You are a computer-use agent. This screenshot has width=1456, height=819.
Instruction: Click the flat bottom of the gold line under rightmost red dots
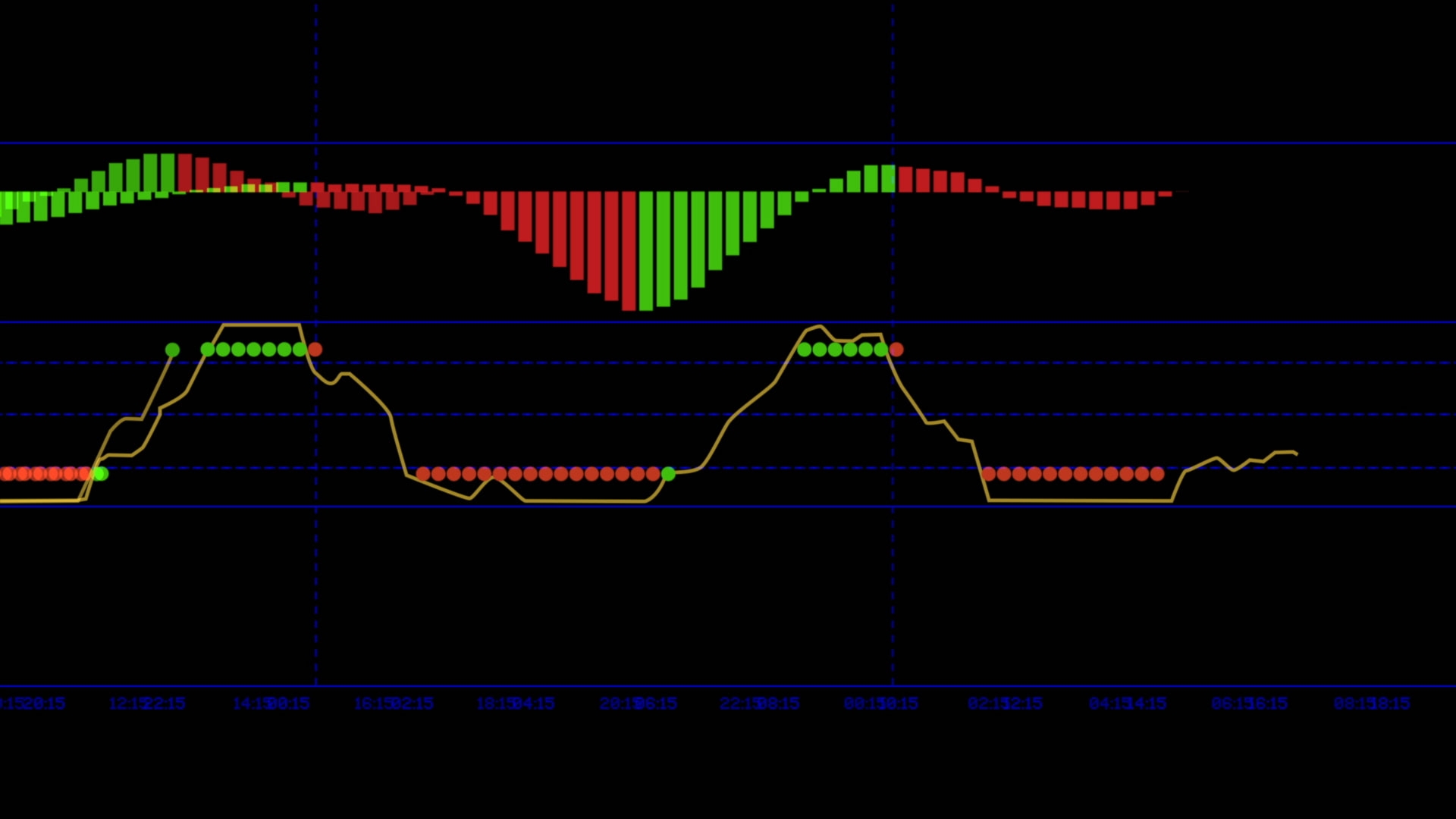[x=1081, y=500]
